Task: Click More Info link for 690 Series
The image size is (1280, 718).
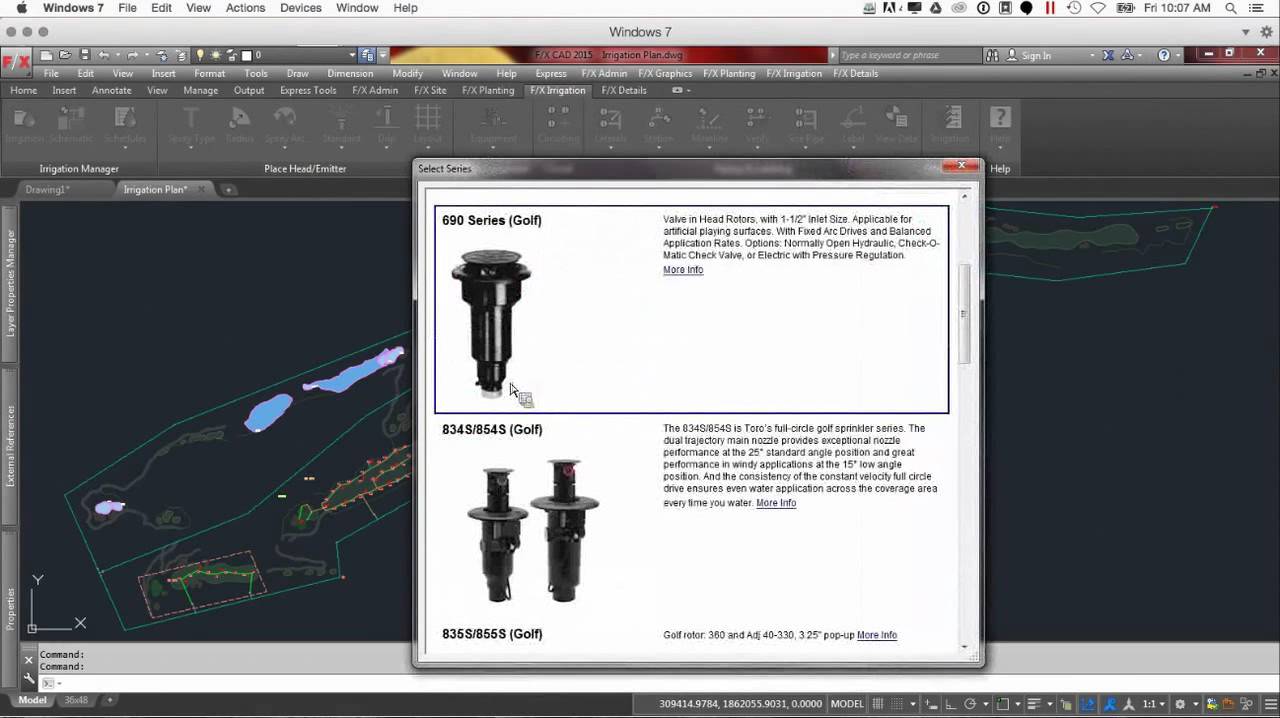Action: pyautogui.click(x=683, y=270)
